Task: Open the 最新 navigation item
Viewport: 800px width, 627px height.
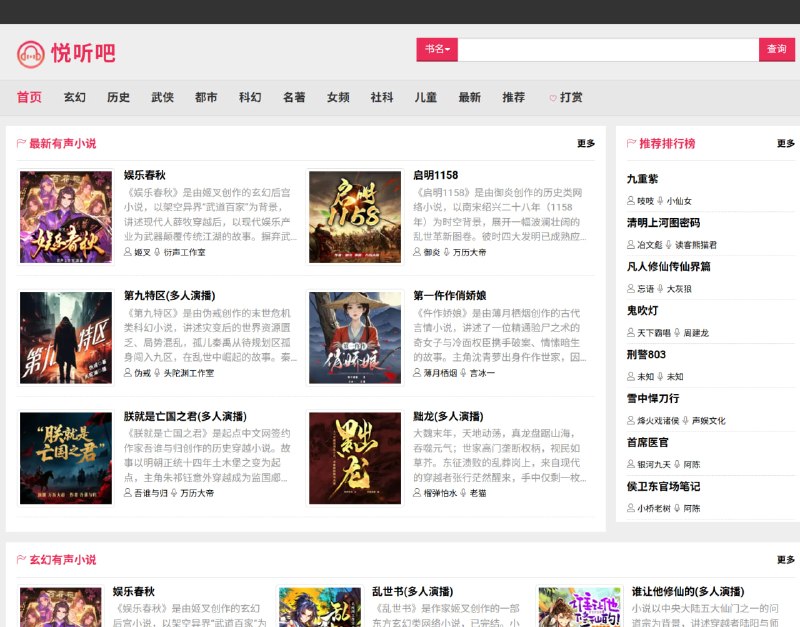Action: [469, 97]
